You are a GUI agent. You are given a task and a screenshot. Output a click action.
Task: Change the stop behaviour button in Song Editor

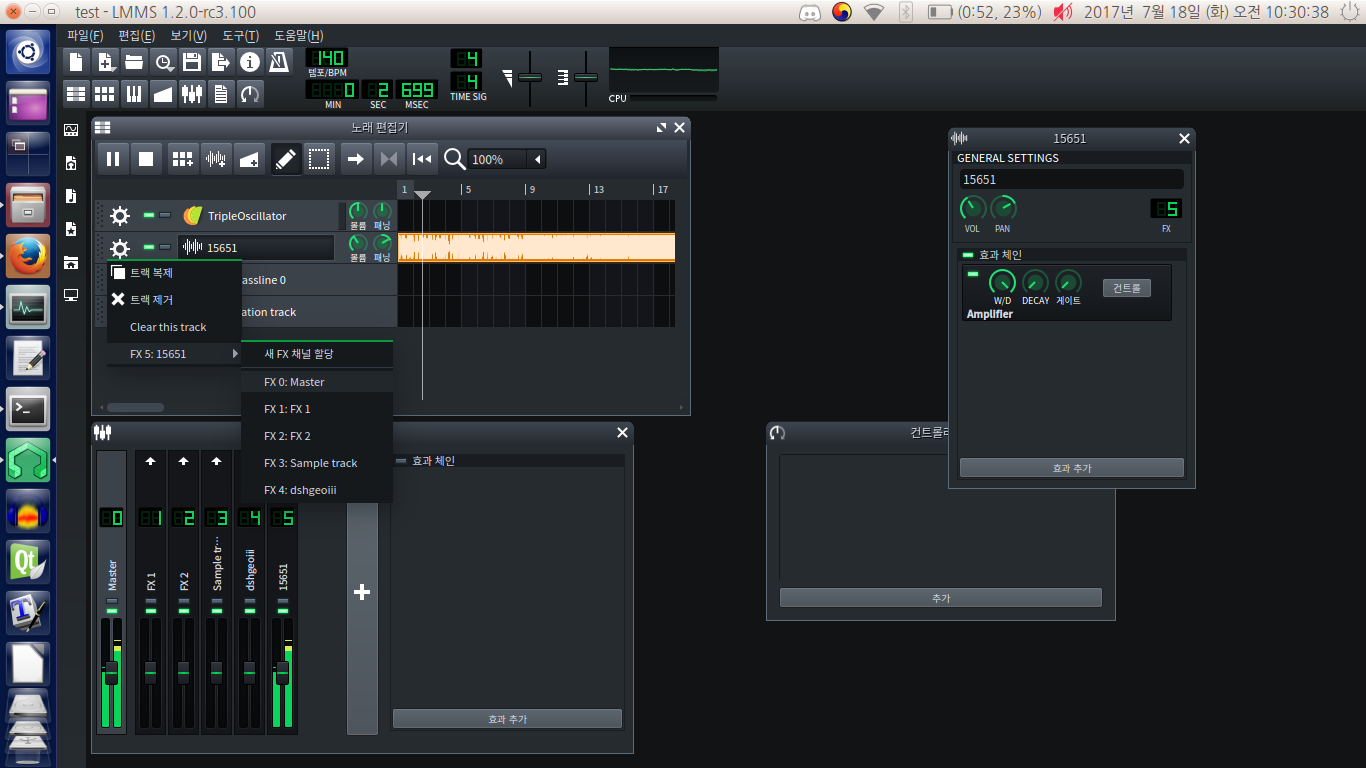423,158
